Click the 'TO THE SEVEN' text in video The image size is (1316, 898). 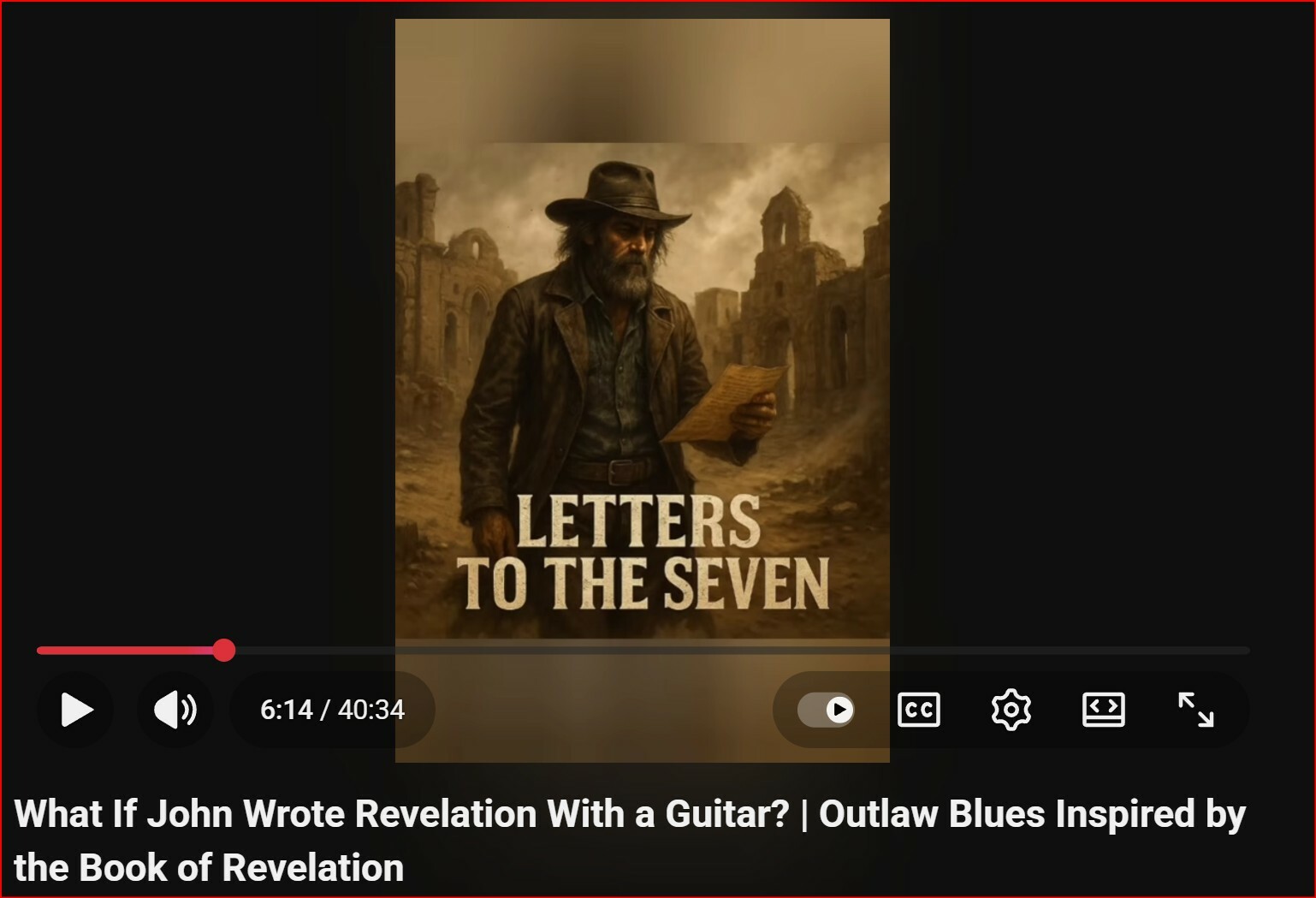643,583
